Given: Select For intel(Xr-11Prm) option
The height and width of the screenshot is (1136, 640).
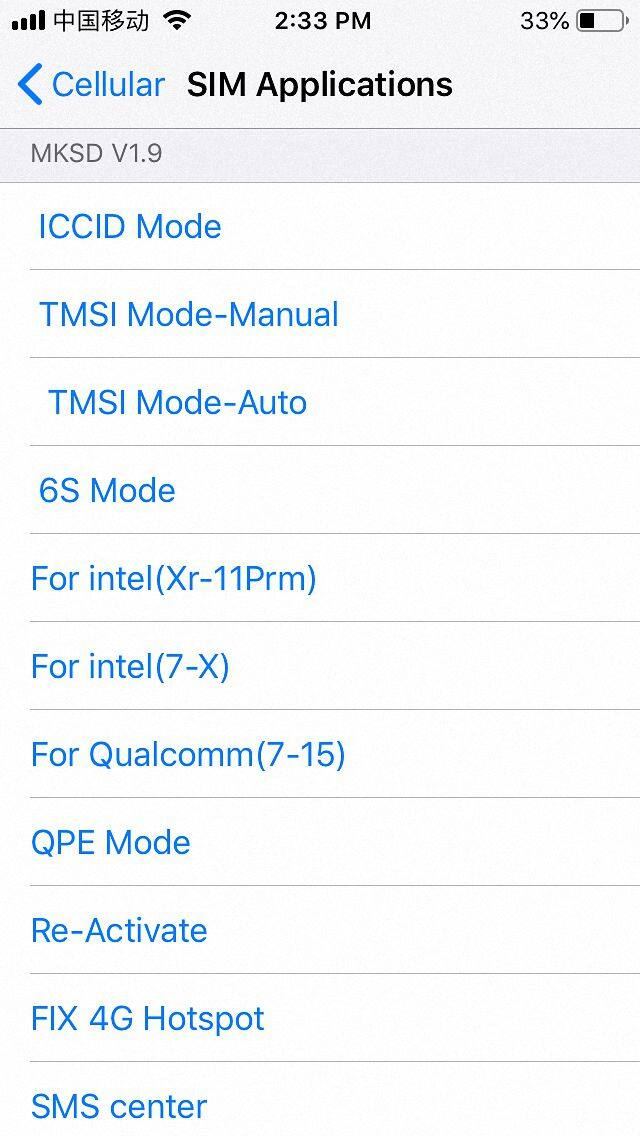Looking at the screenshot, I should pos(174,579).
